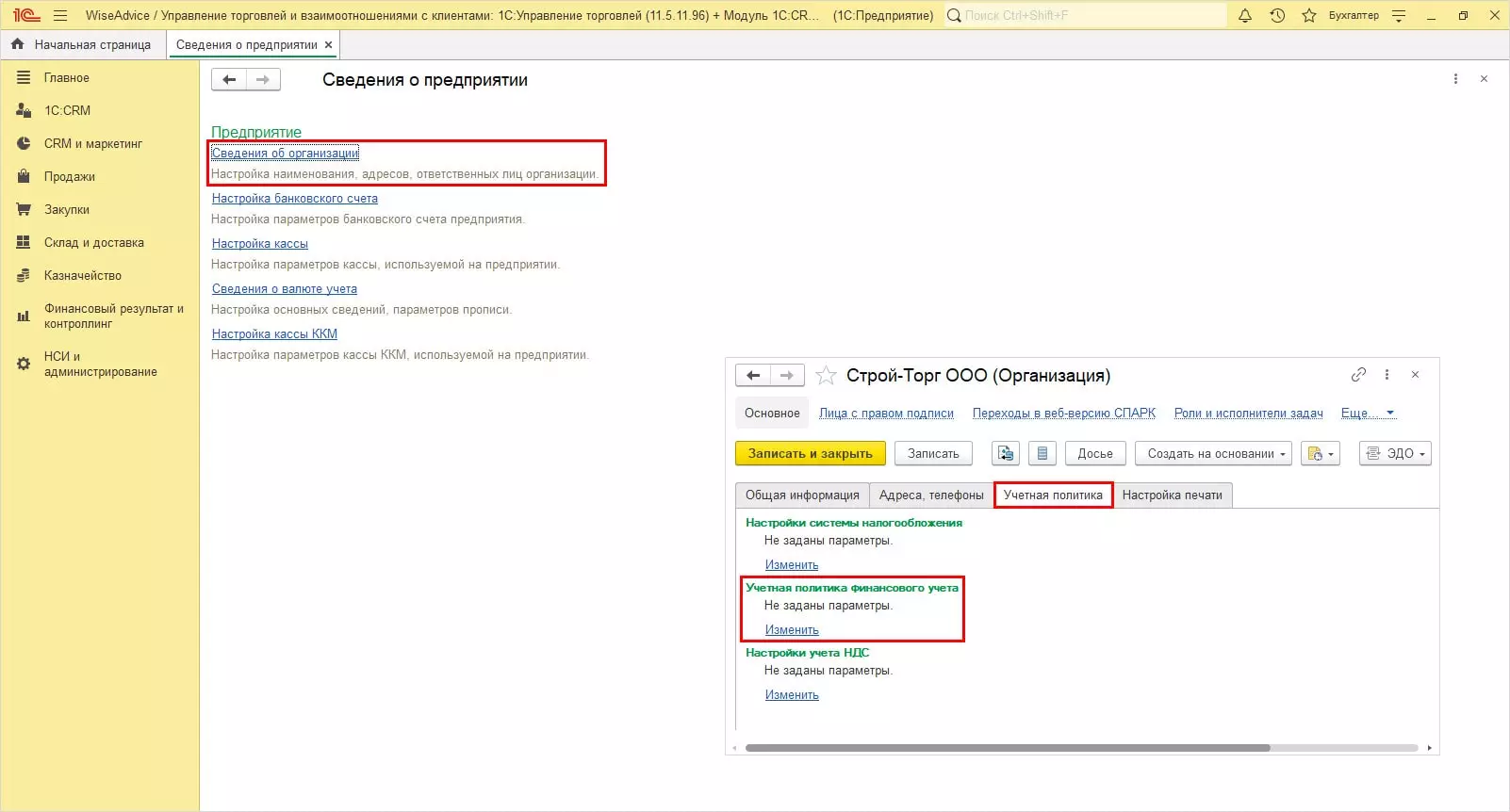Image resolution: width=1510 pixels, height=812 pixels.
Task: Open the CRM и маркетинг section
Action: pyautogui.click(x=92, y=143)
